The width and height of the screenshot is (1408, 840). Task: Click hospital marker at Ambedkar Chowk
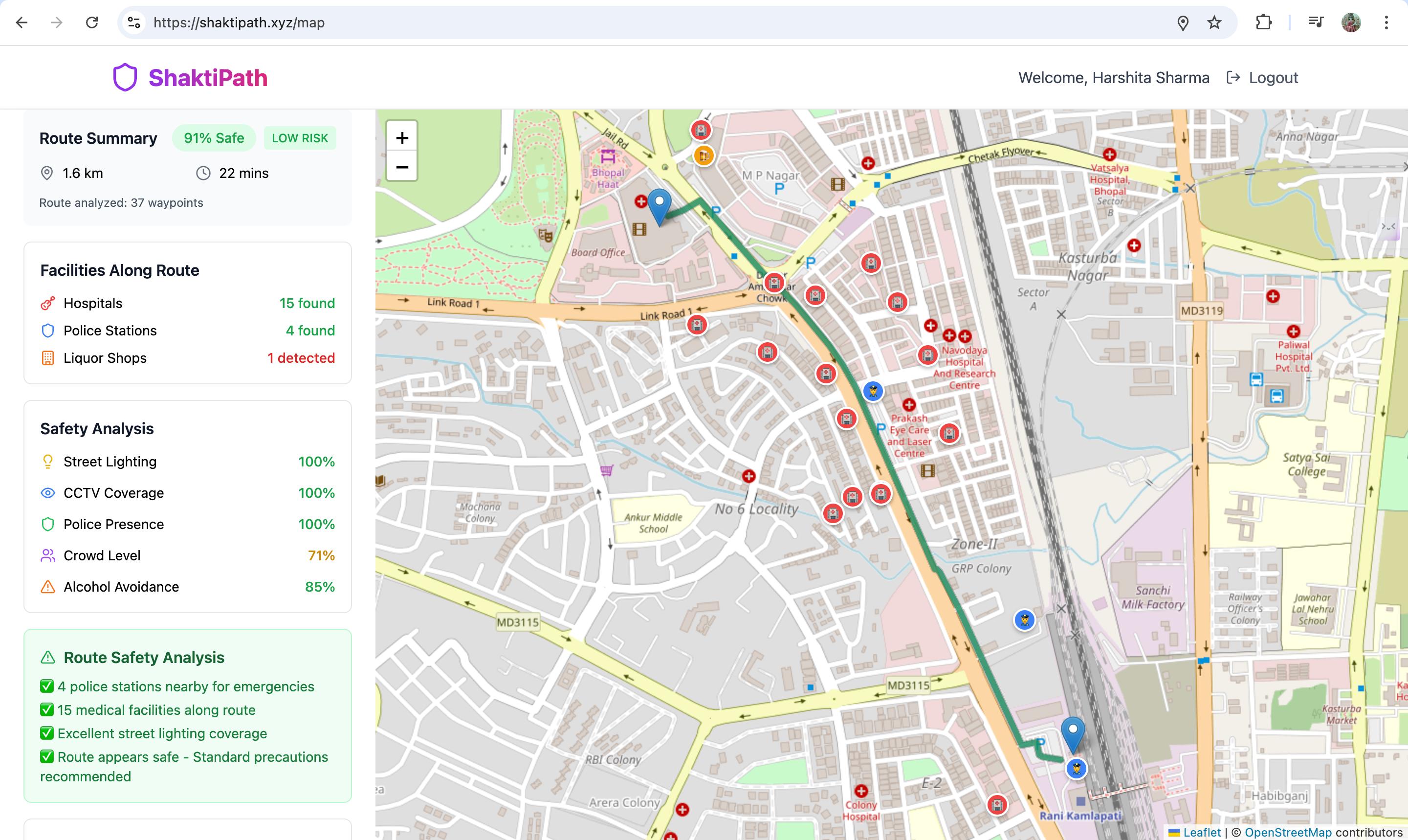coord(774,282)
